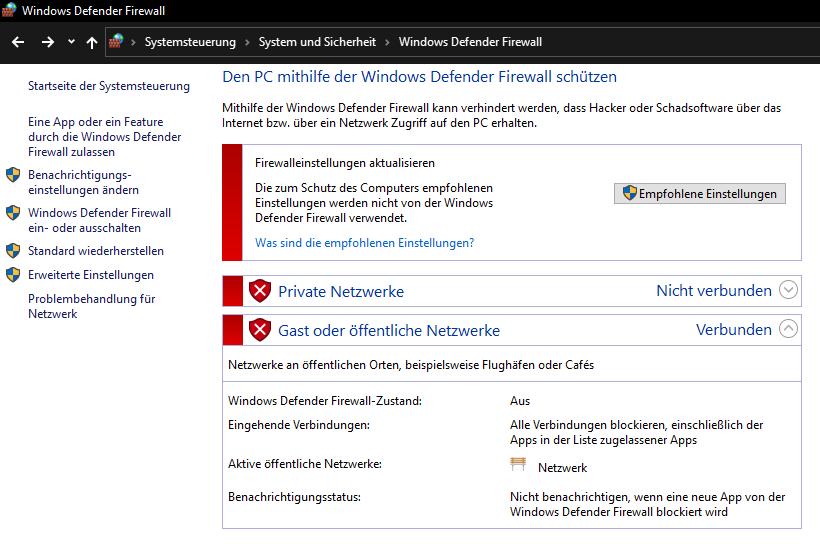820x554 pixels.
Task: Open Problembehandlung für Netzwerk
Action: (91, 306)
